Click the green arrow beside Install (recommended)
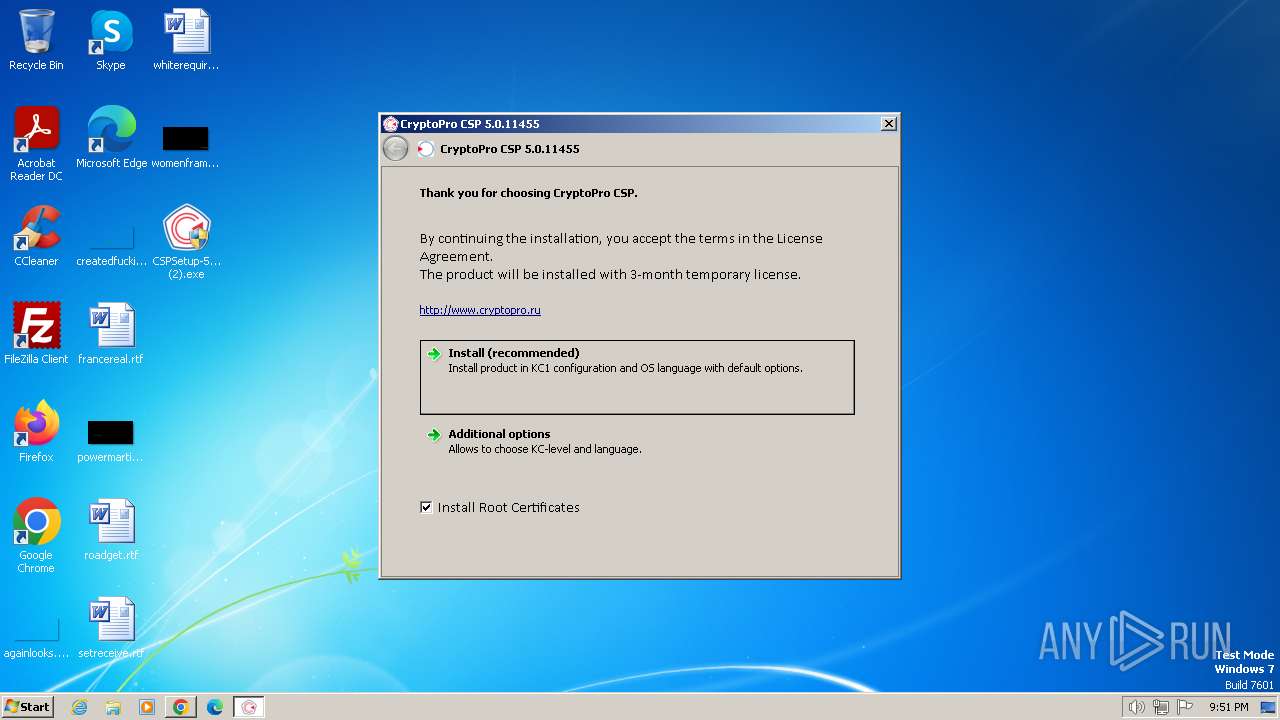Viewport: 1280px width, 720px height. click(x=434, y=354)
